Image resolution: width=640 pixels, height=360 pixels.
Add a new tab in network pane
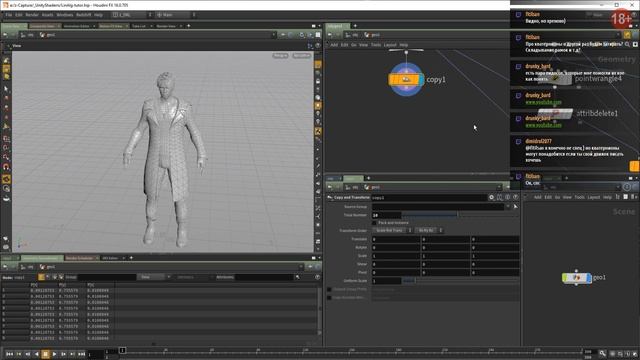tap(355, 26)
